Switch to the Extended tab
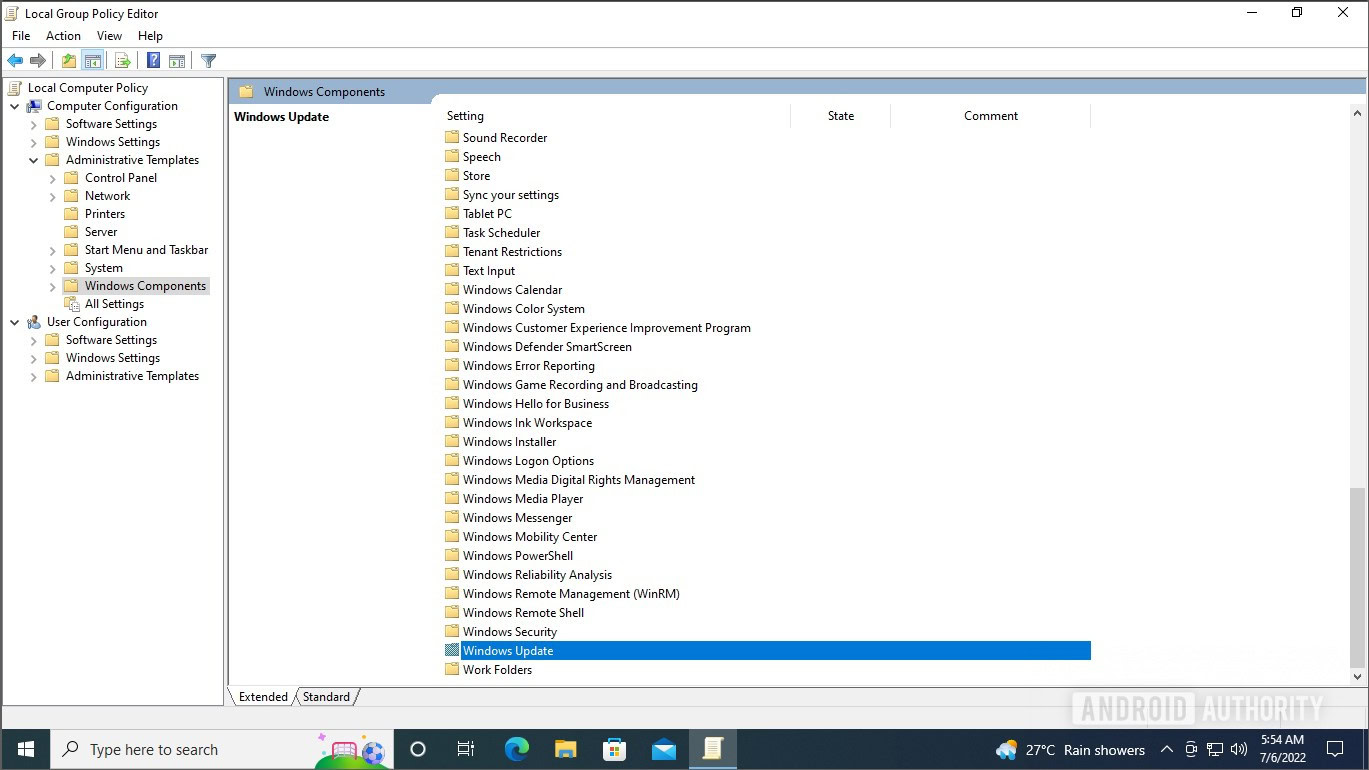The image size is (1369, 770). click(x=263, y=697)
